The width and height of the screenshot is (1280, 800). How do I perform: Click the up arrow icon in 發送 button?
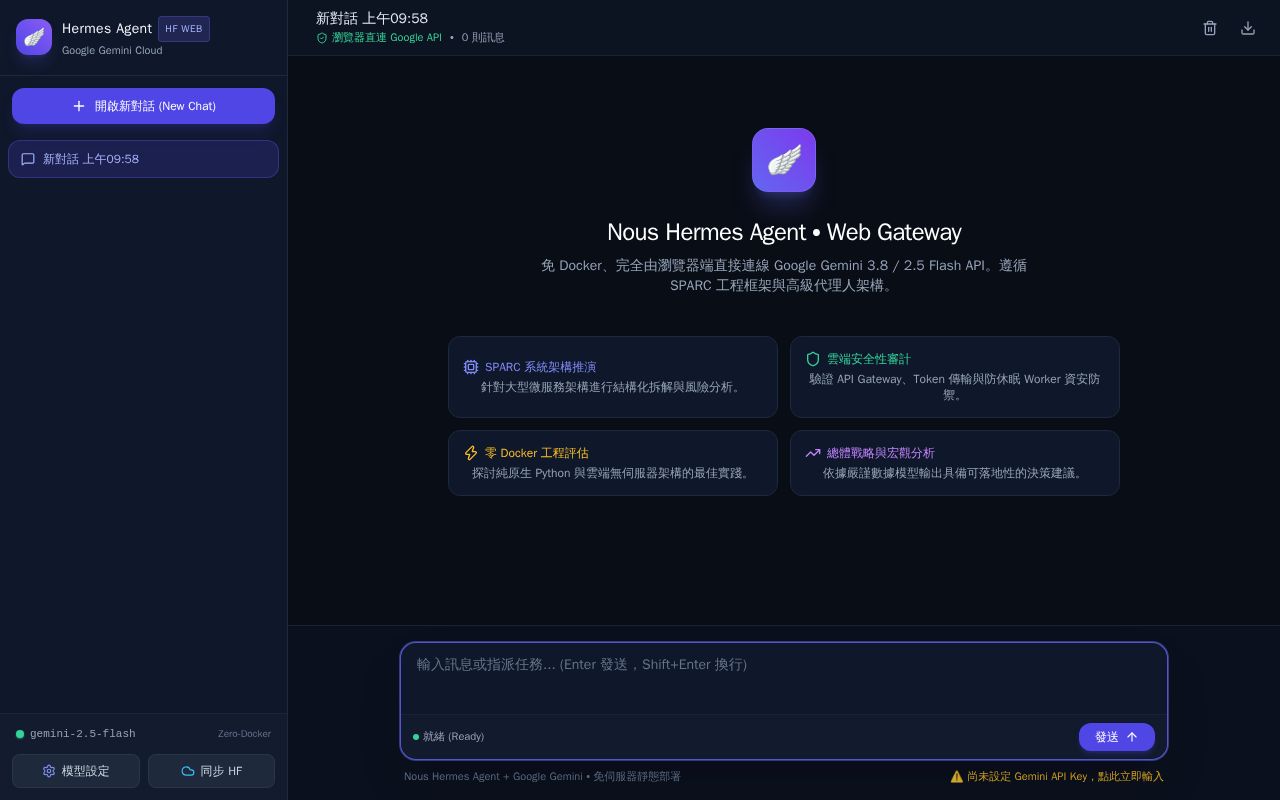(x=1132, y=737)
